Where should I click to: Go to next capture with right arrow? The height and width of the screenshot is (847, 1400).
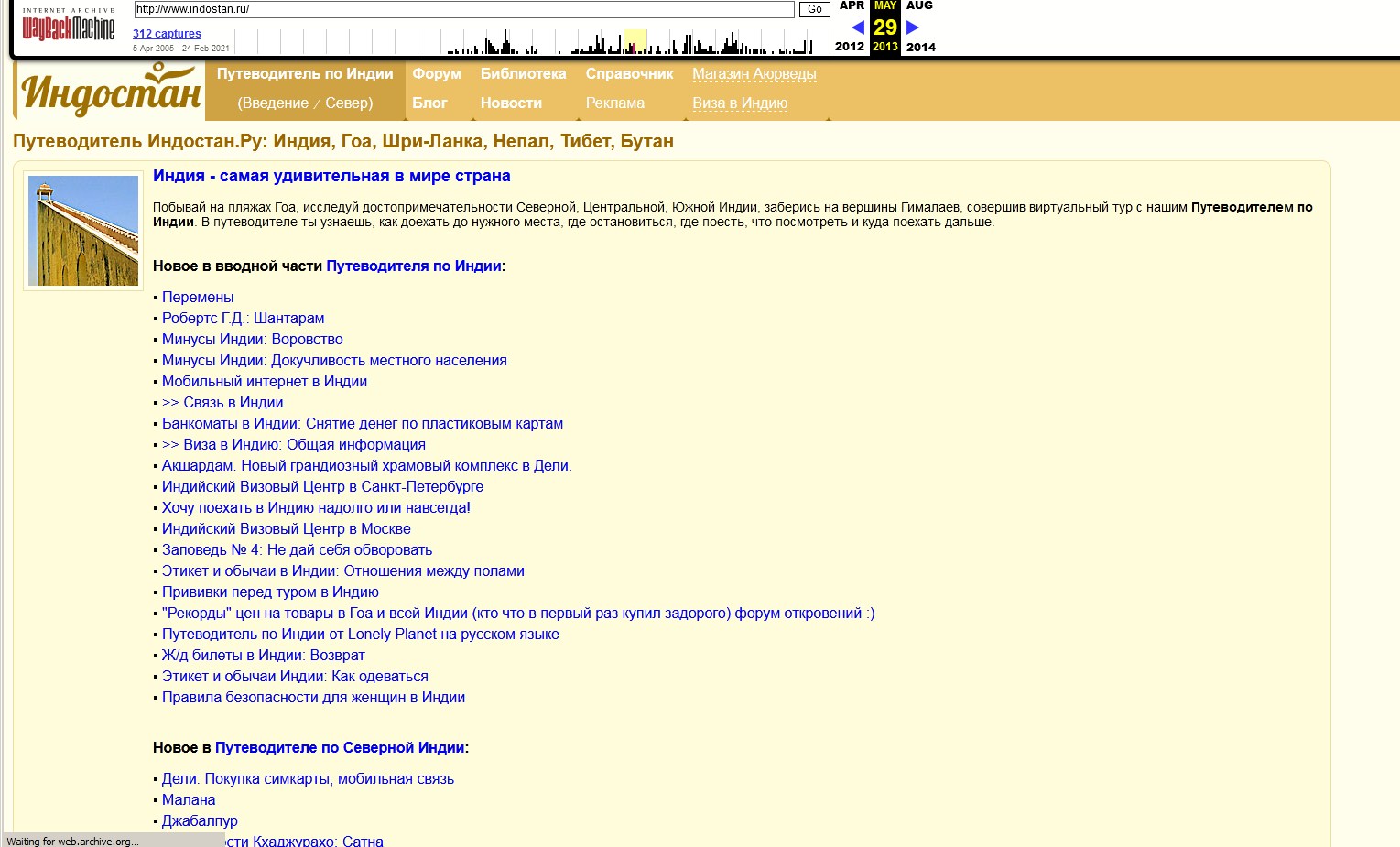pyautogui.click(x=912, y=27)
